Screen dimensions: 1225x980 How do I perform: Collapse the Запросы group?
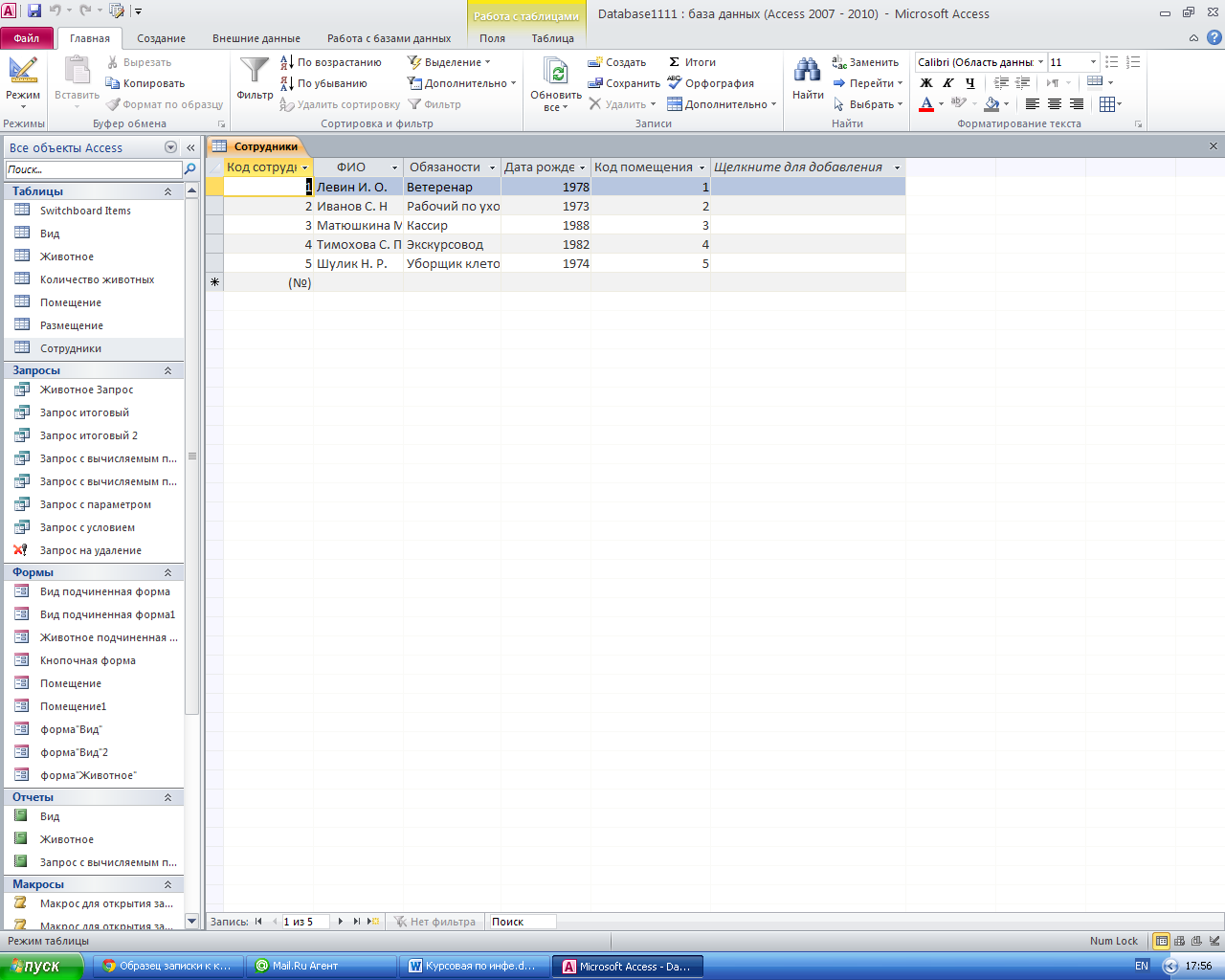[168, 370]
